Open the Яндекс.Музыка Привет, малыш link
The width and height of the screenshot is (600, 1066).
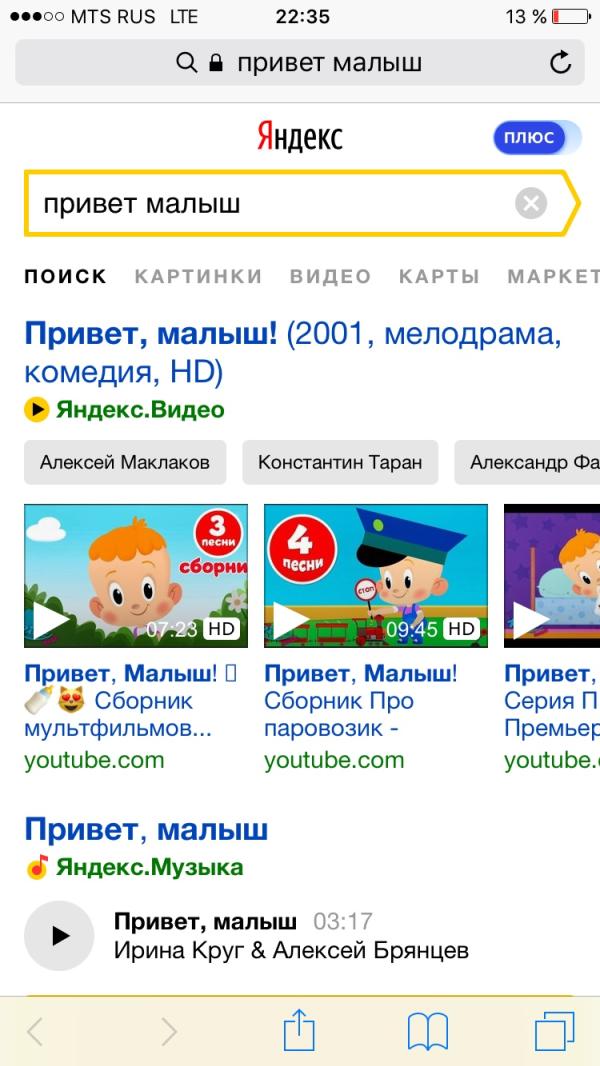[x=146, y=829]
